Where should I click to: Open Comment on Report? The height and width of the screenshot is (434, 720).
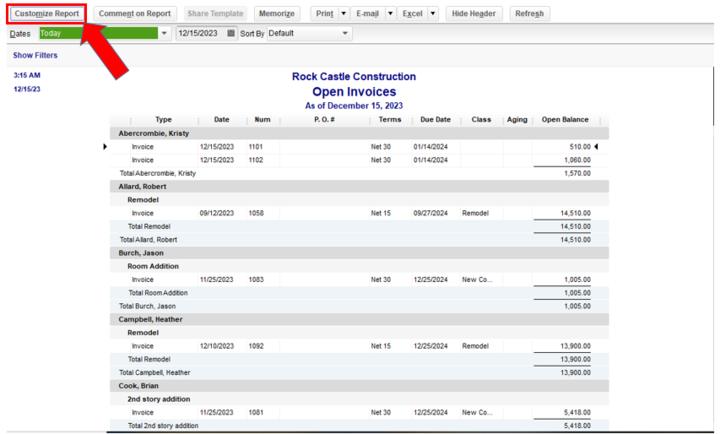[135, 14]
